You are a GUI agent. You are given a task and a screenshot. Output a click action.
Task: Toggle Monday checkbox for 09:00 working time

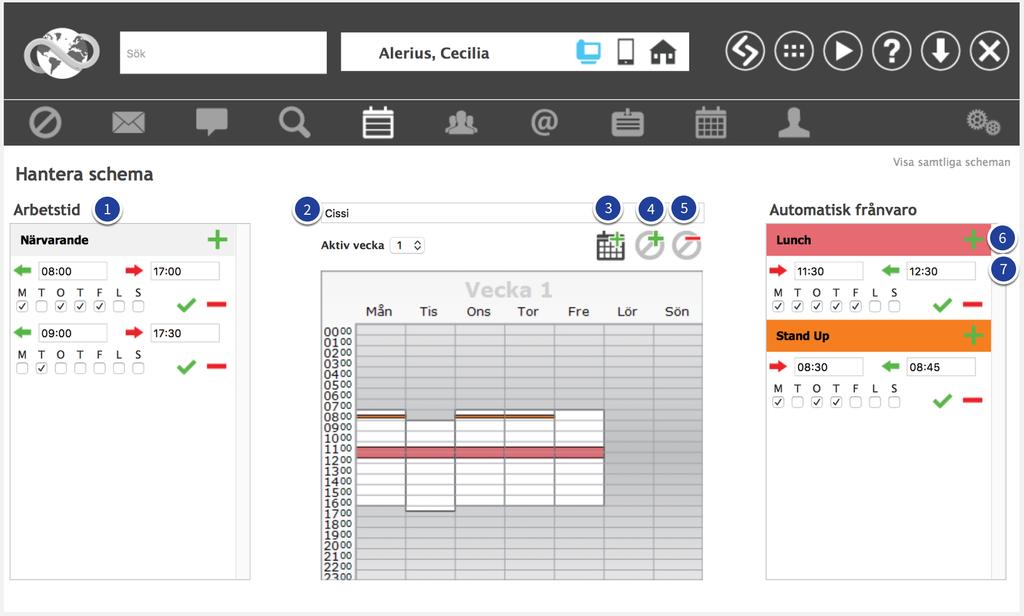[22, 368]
